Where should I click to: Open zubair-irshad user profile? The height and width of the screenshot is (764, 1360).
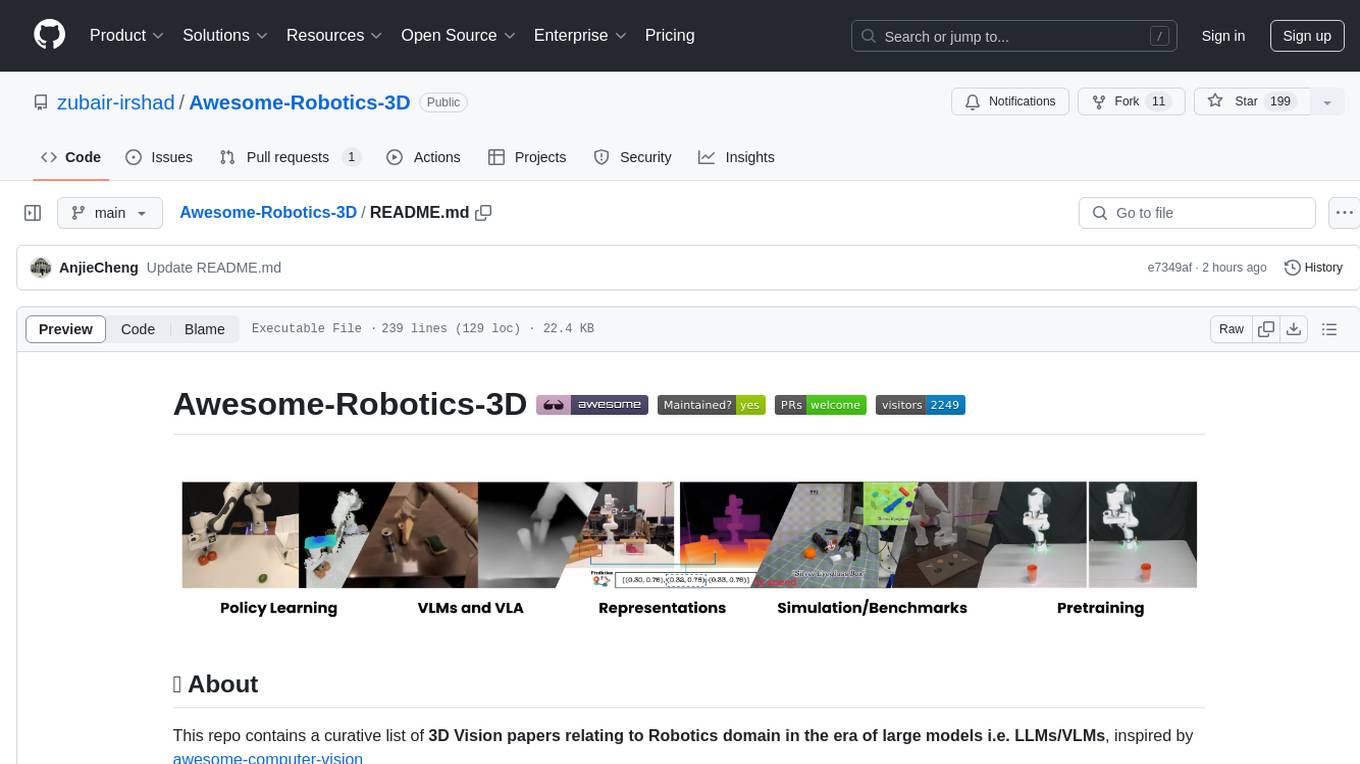(x=116, y=102)
